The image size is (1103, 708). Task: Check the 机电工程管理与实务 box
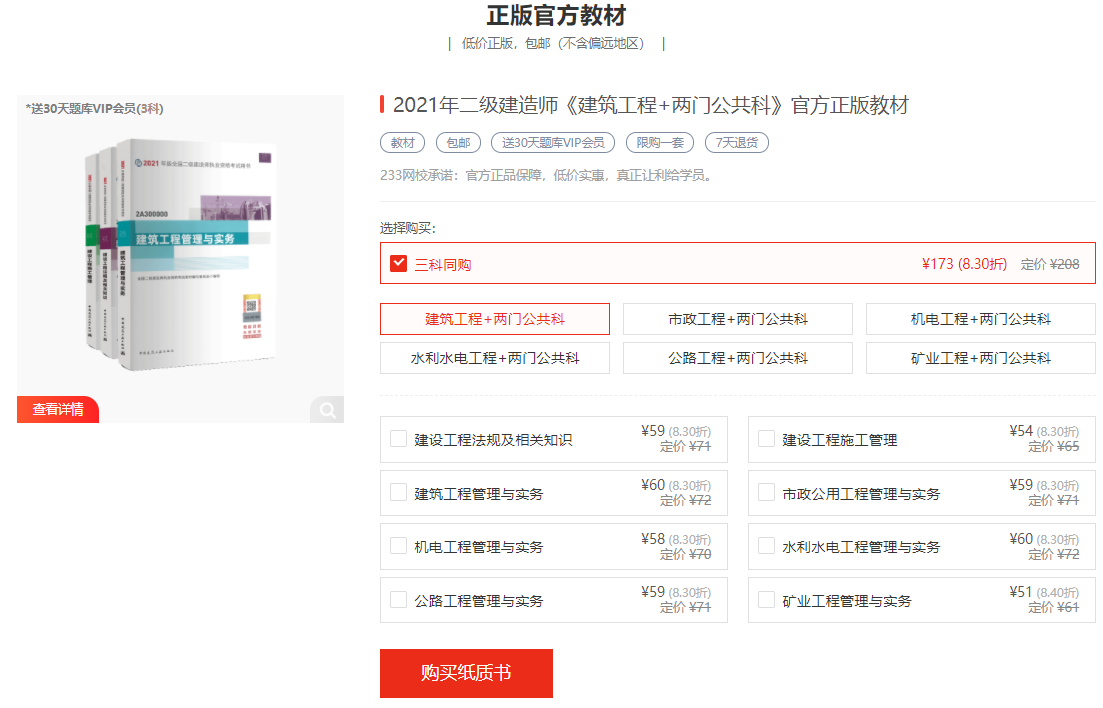click(x=399, y=547)
